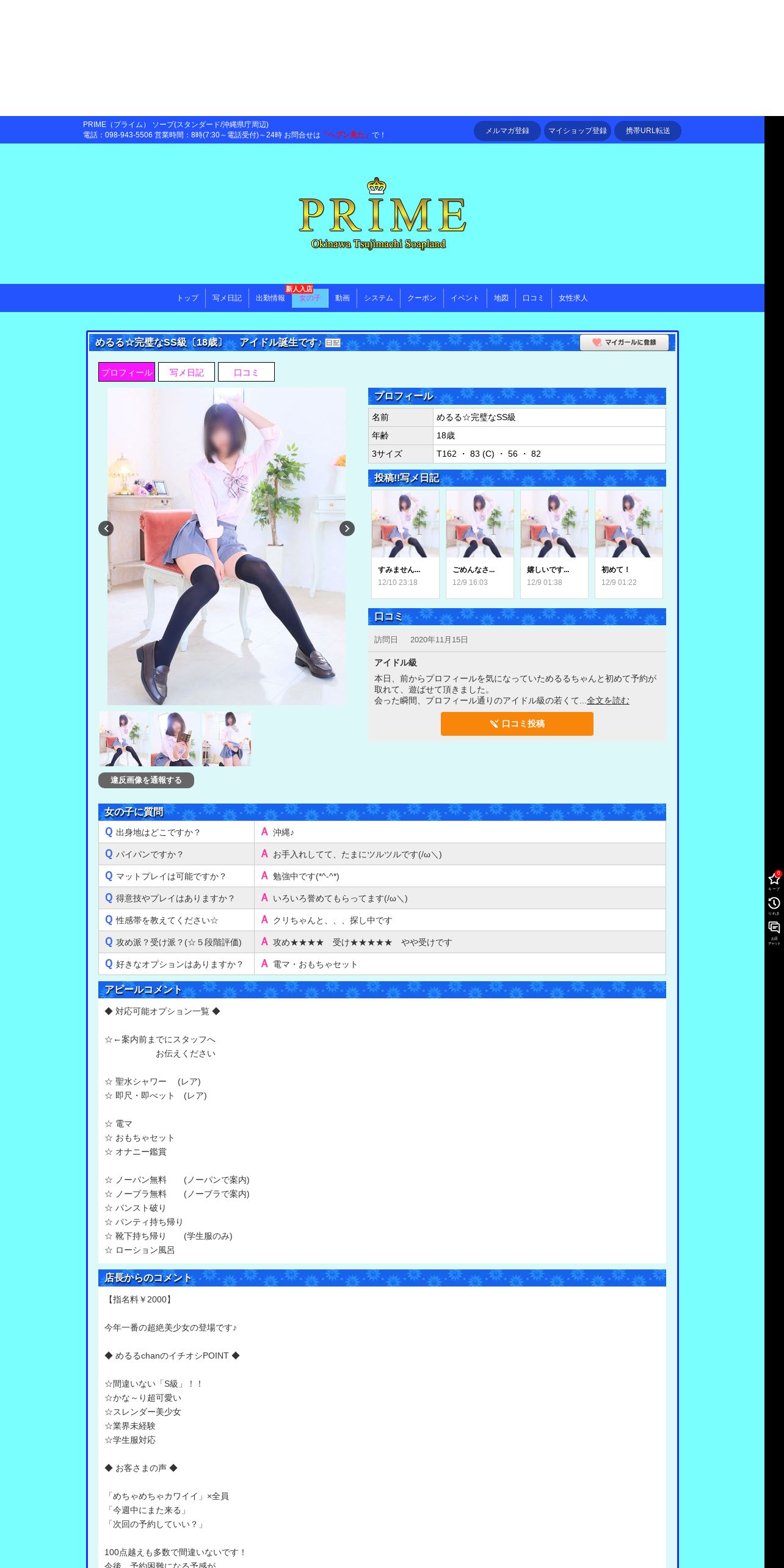Select the 写メ日記 tab below title
Screen dimensions: 784x1568
tap(186, 372)
